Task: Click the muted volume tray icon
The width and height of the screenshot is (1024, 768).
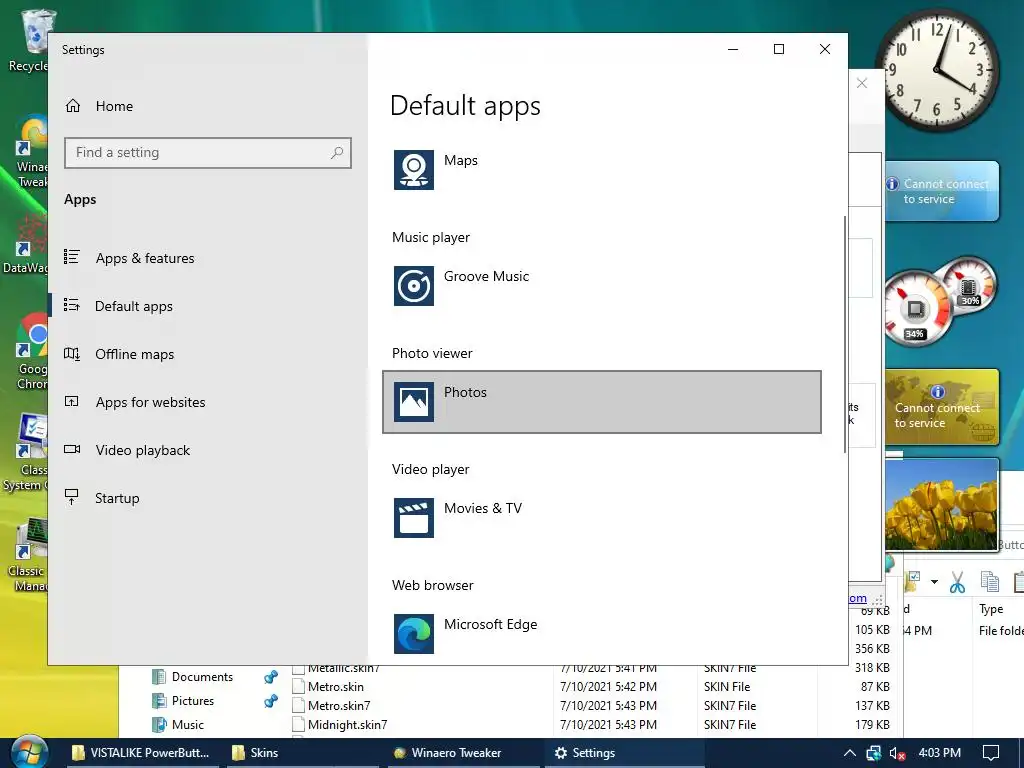Action: pos(897,753)
